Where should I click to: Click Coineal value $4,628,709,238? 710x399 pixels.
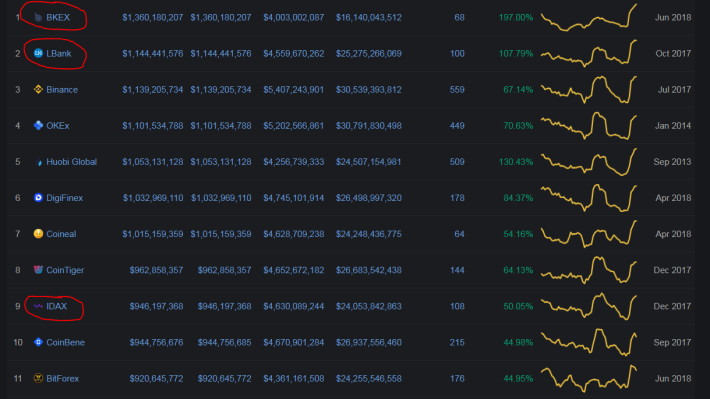(x=293, y=234)
